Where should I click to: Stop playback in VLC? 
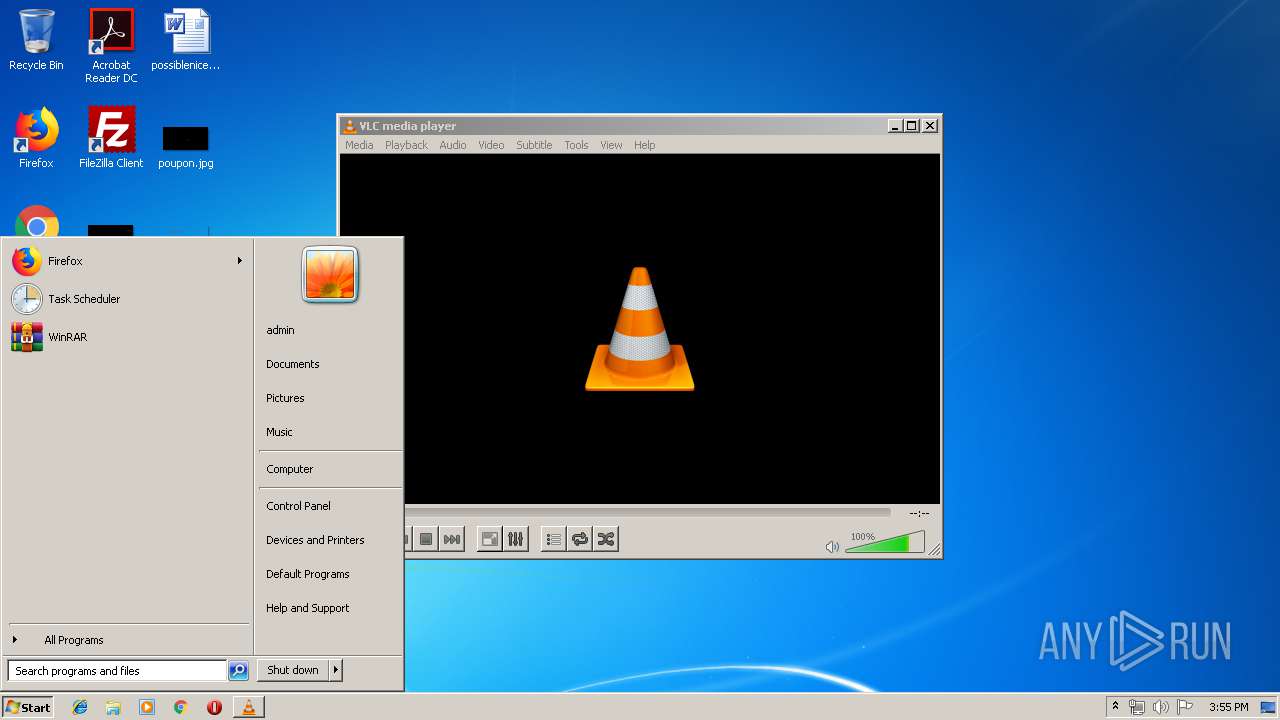point(426,539)
